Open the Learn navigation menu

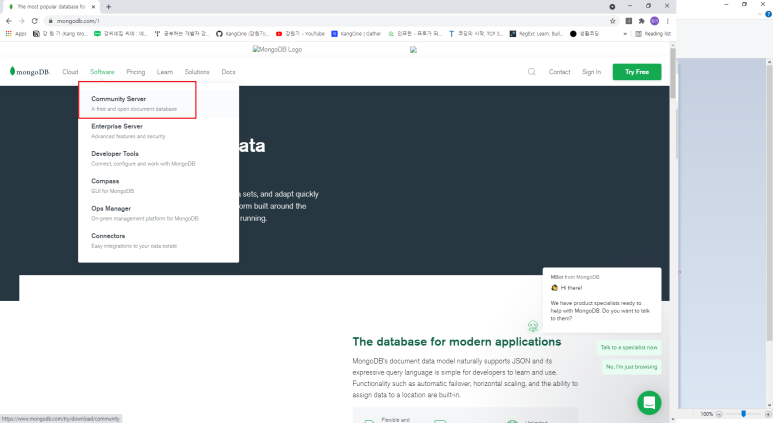pyautogui.click(x=165, y=71)
